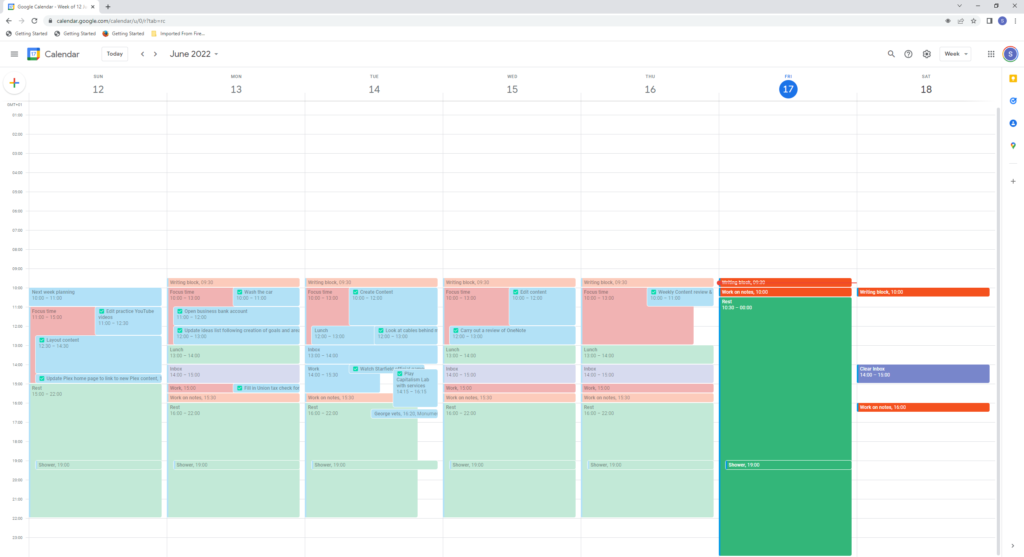
Task: Open the Week view dropdown
Action: point(955,54)
